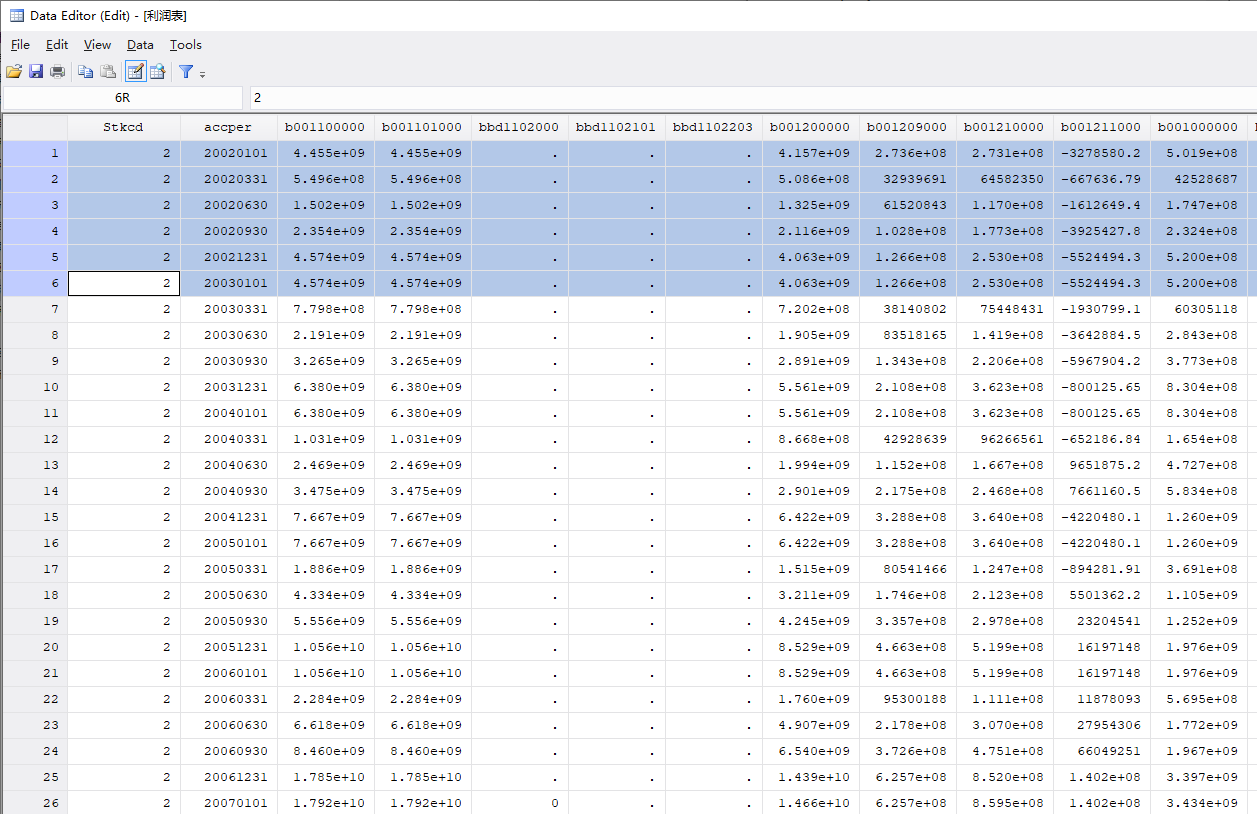Select row number 26 header
Viewport: 1257px width, 814px height.
coord(34,803)
